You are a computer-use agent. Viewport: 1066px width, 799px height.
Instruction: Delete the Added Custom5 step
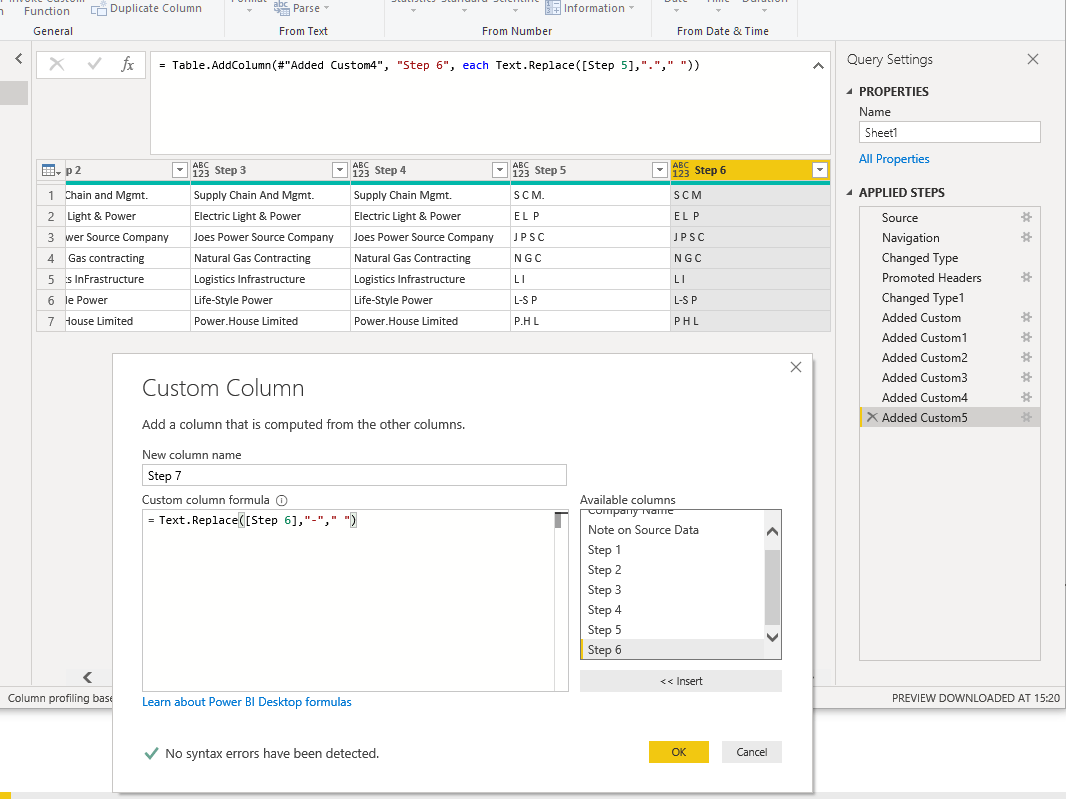(871, 418)
